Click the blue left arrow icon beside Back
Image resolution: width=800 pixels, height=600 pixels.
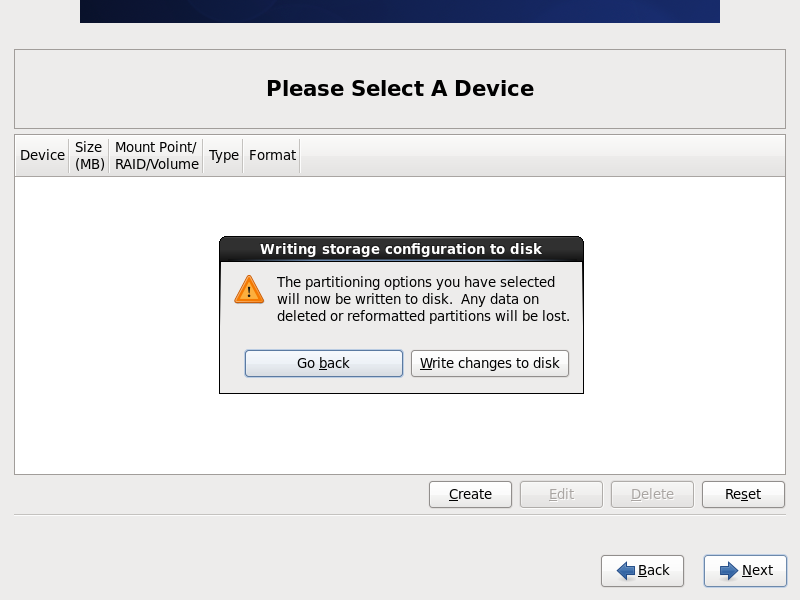click(626, 570)
